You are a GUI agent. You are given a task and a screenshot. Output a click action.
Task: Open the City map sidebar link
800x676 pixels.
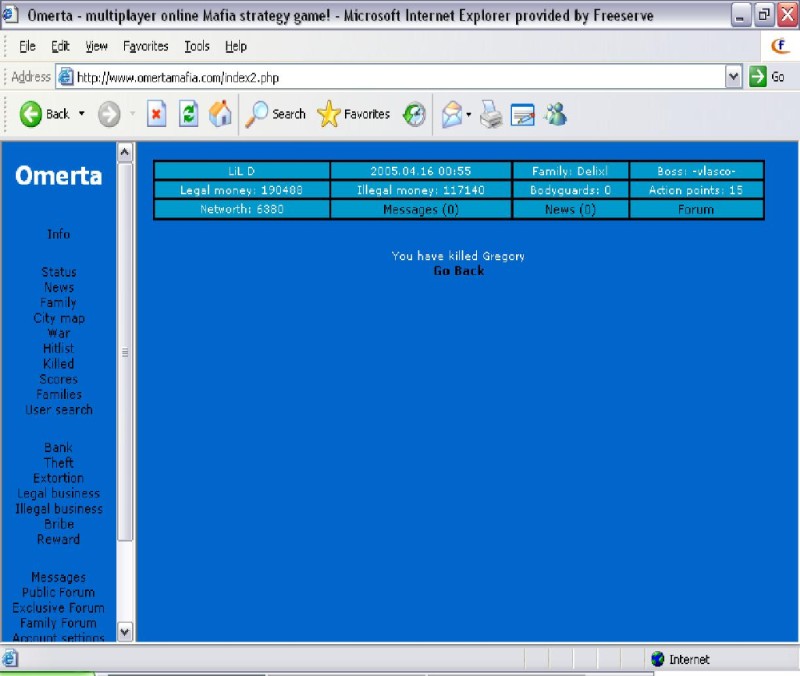click(59, 318)
